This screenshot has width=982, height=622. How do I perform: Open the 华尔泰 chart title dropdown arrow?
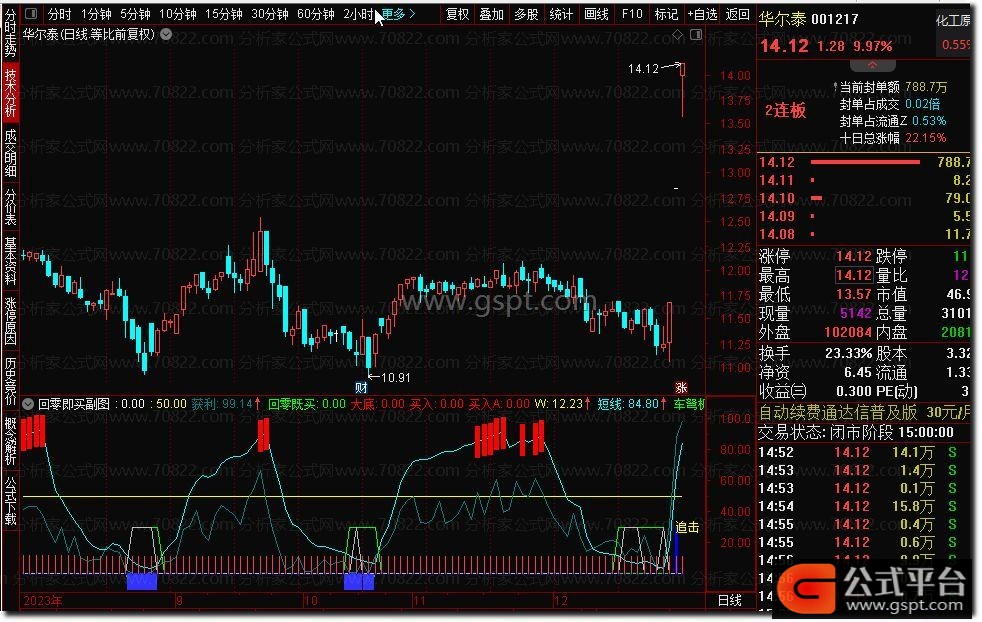click(x=166, y=34)
